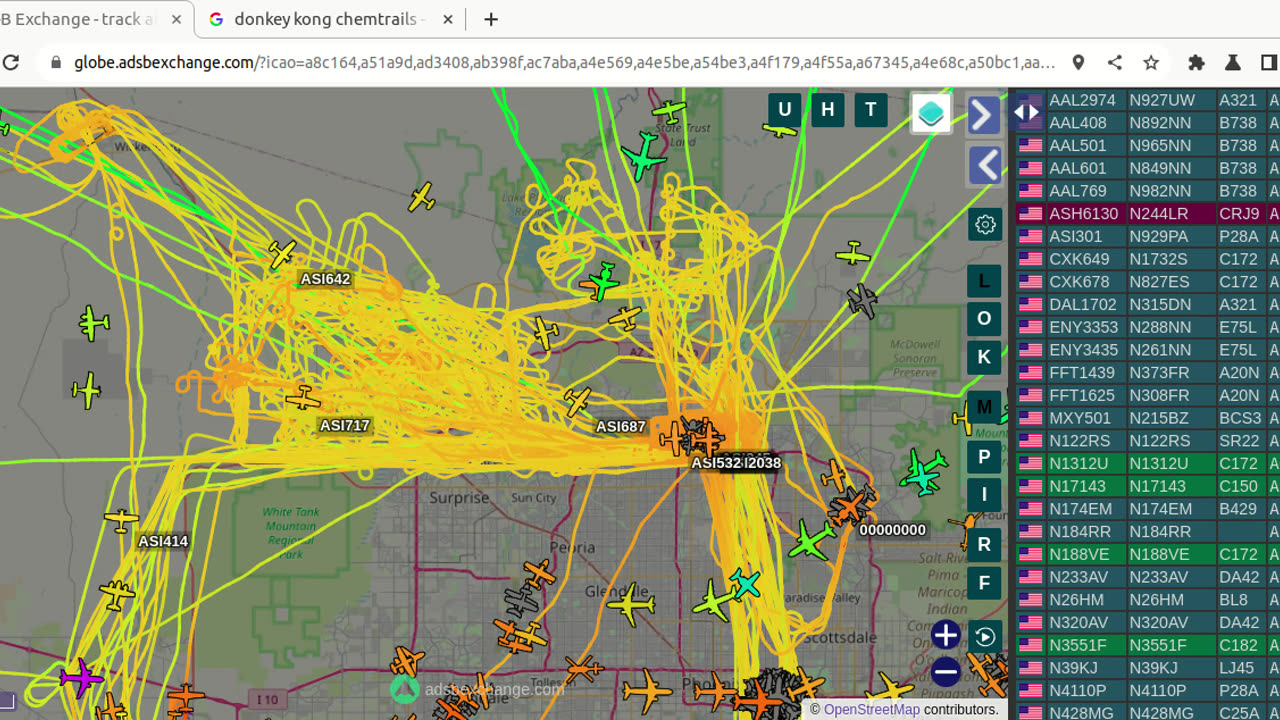This screenshot has width=1280, height=720.
Task: Toggle the I map button
Action: click(984, 494)
